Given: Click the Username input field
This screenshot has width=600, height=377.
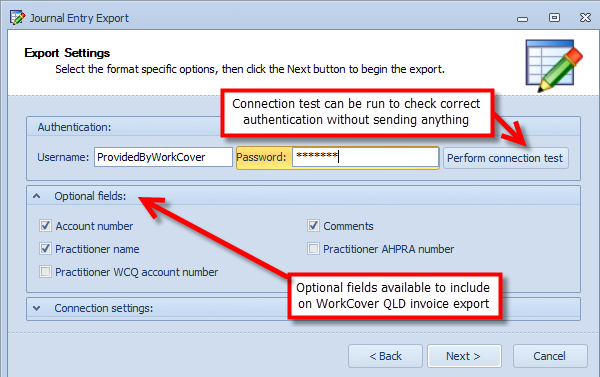Looking at the screenshot, I should point(163,157).
